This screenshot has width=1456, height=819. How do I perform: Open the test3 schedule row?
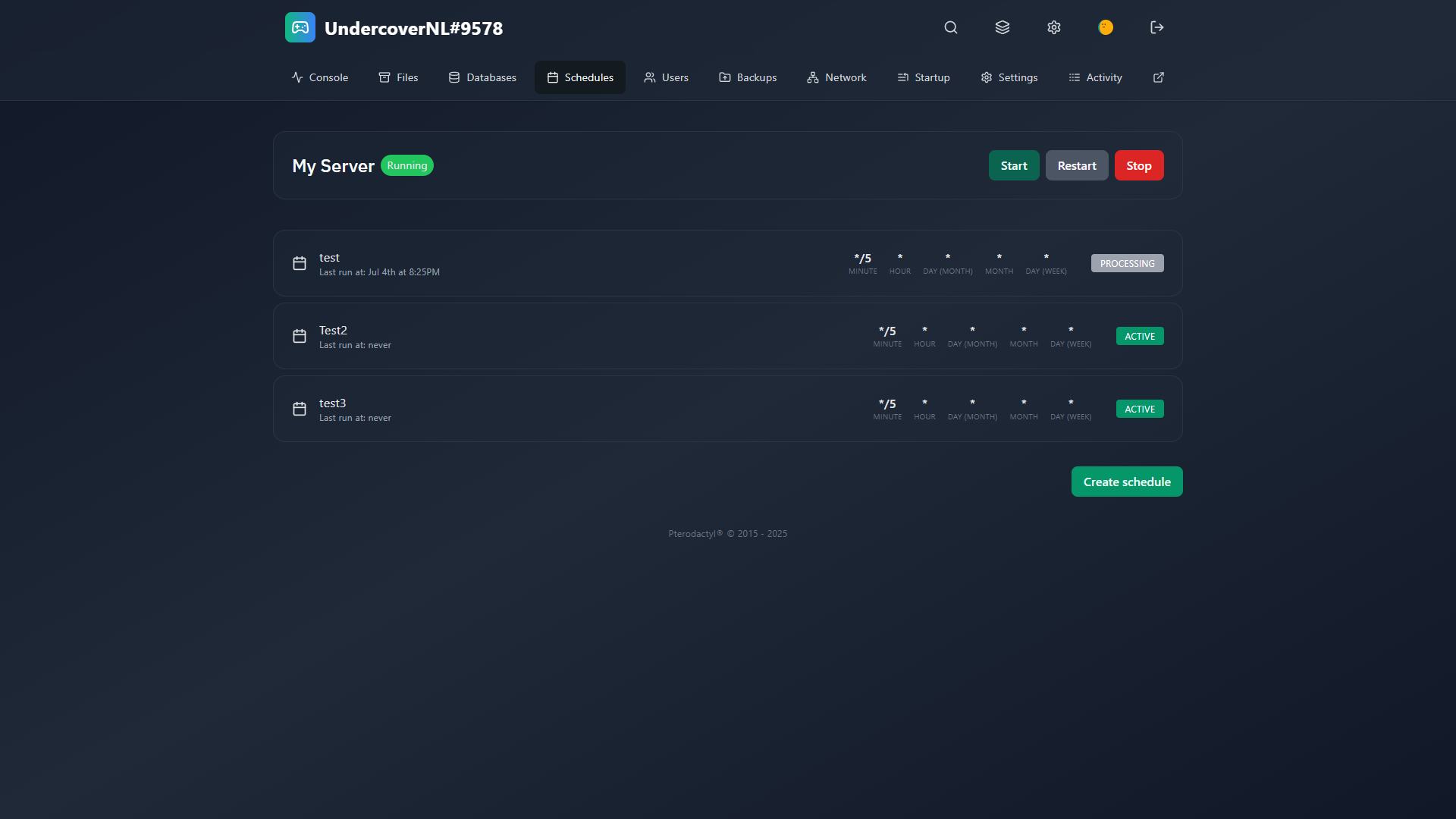576,409
